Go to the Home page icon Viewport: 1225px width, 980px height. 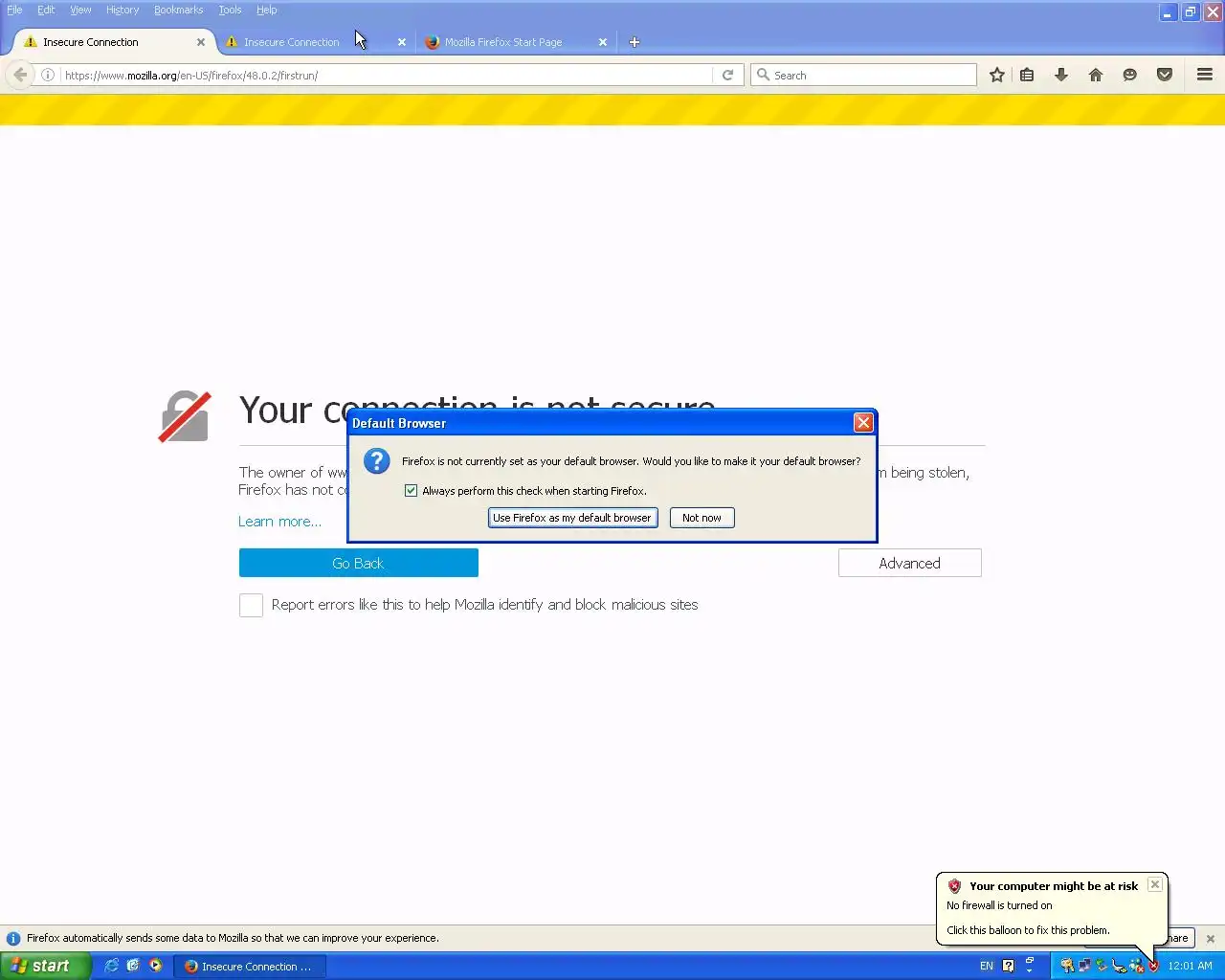click(1096, 75)
